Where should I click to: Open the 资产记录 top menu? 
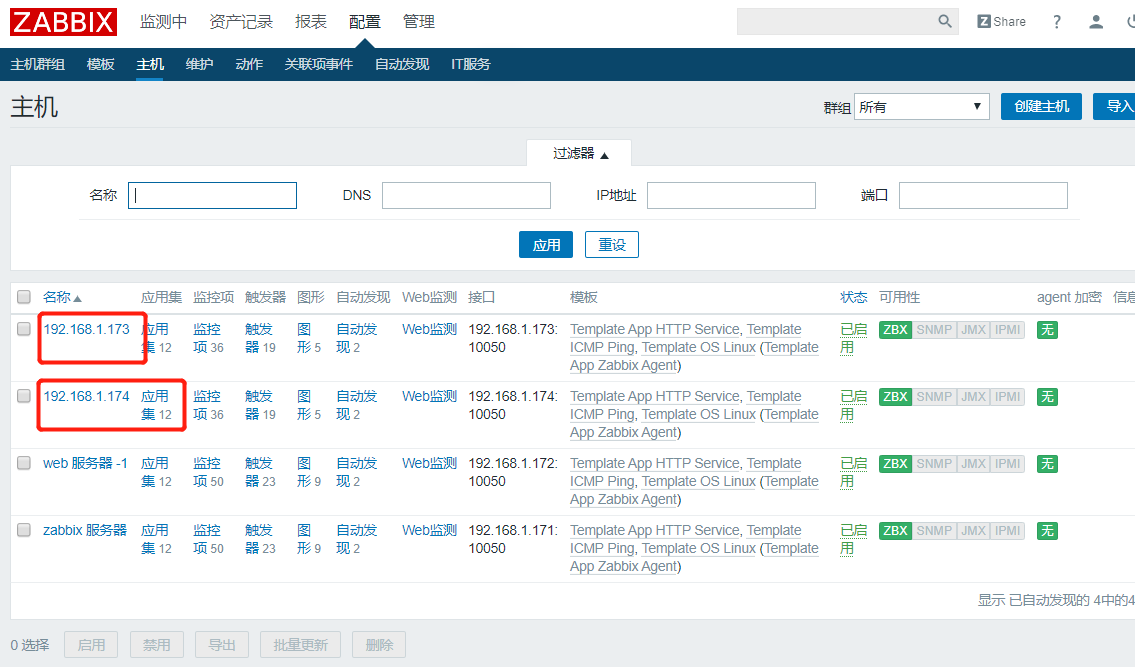click(241, 22)
